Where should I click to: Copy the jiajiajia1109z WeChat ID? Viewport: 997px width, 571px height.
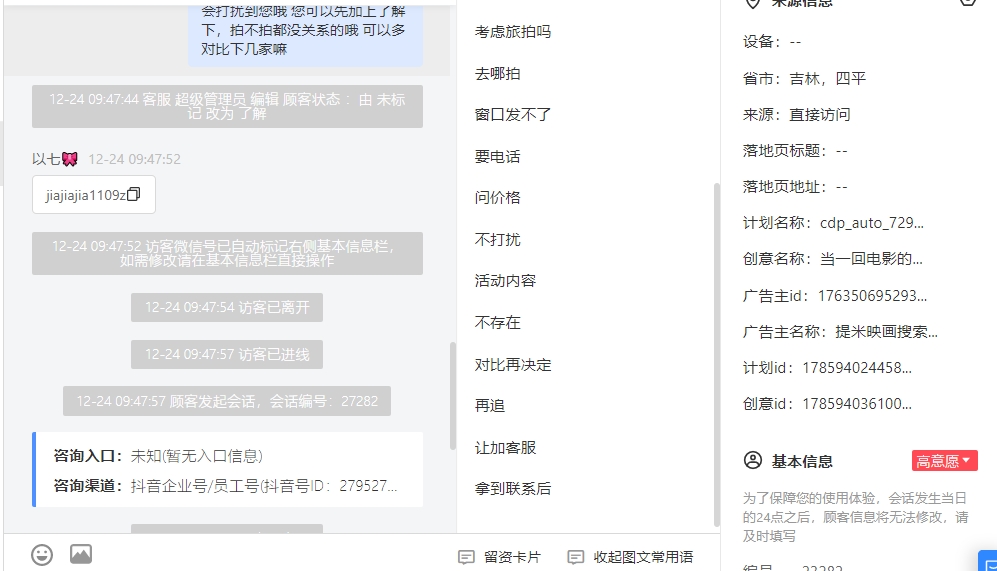coord(134,195)
